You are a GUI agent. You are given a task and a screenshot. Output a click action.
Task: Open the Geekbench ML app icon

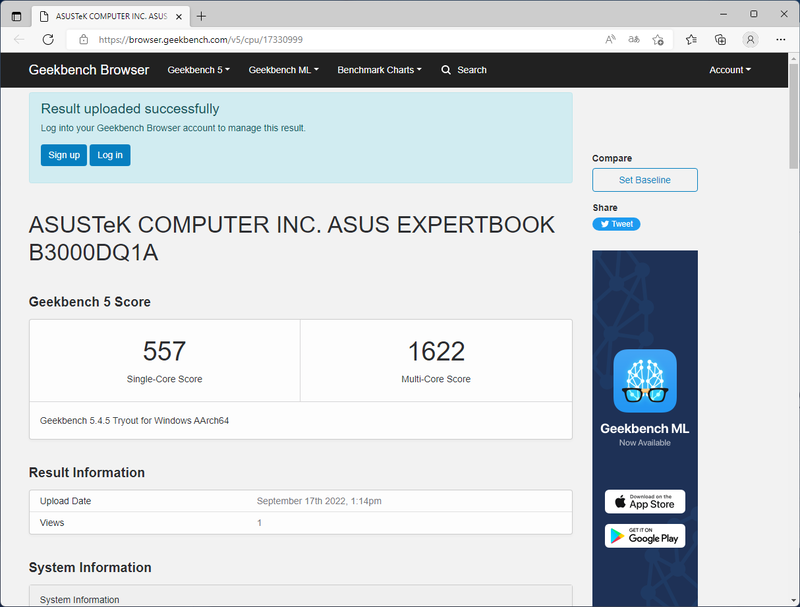point(644,381)
